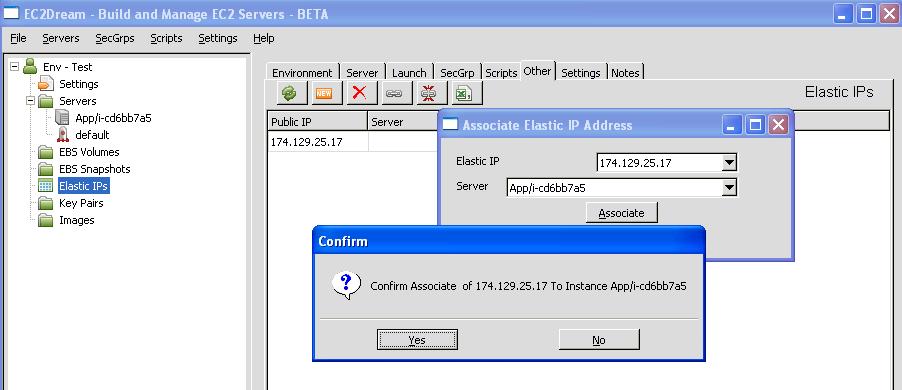Collapse the Servers tree node
This screenshot has width=902, height=390.
(x=30, y=101)
